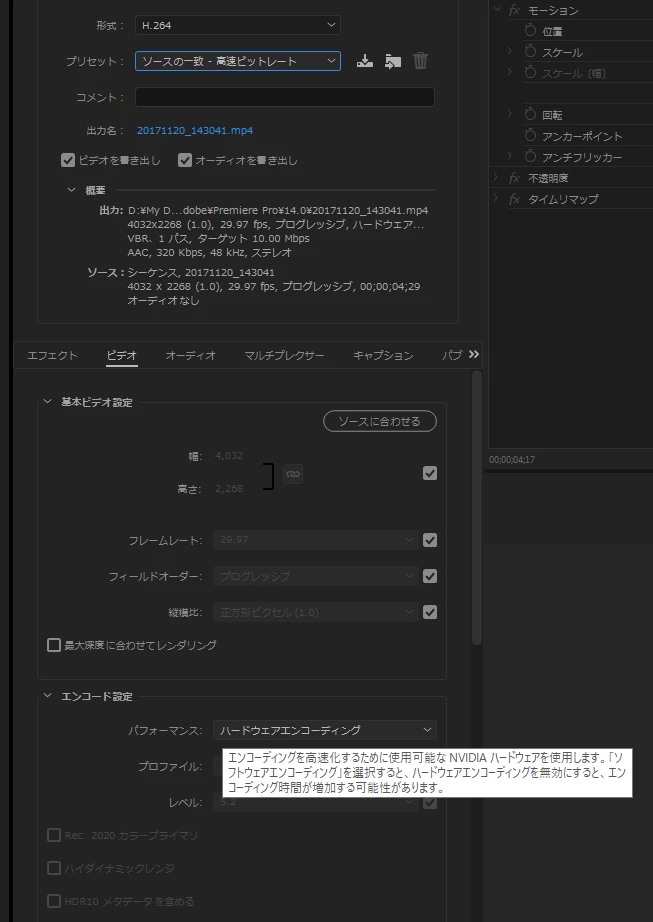The image size is (653, 922).
Task: Collapse the 概要 section
Action: click(x=72, y=190)
